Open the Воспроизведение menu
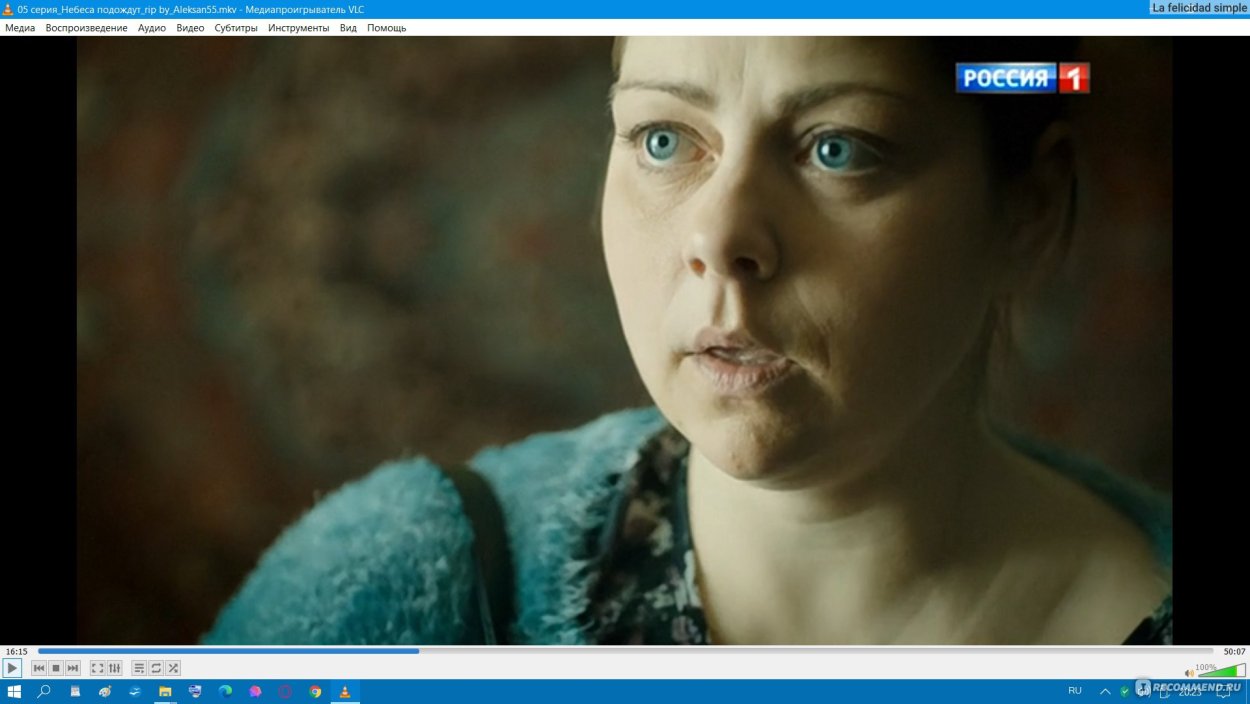This screenshot has height=704, width=1250. point(86,28)
